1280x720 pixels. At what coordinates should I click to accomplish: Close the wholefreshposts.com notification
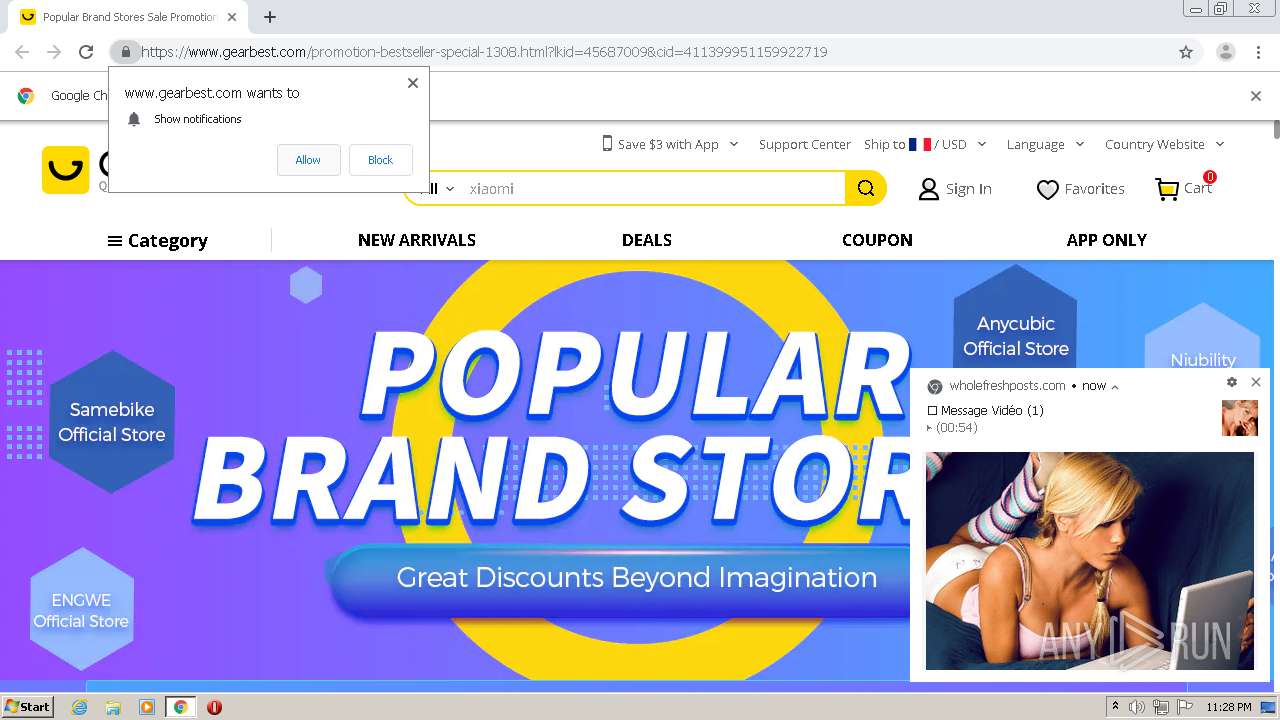click(x=1256, y=382)
